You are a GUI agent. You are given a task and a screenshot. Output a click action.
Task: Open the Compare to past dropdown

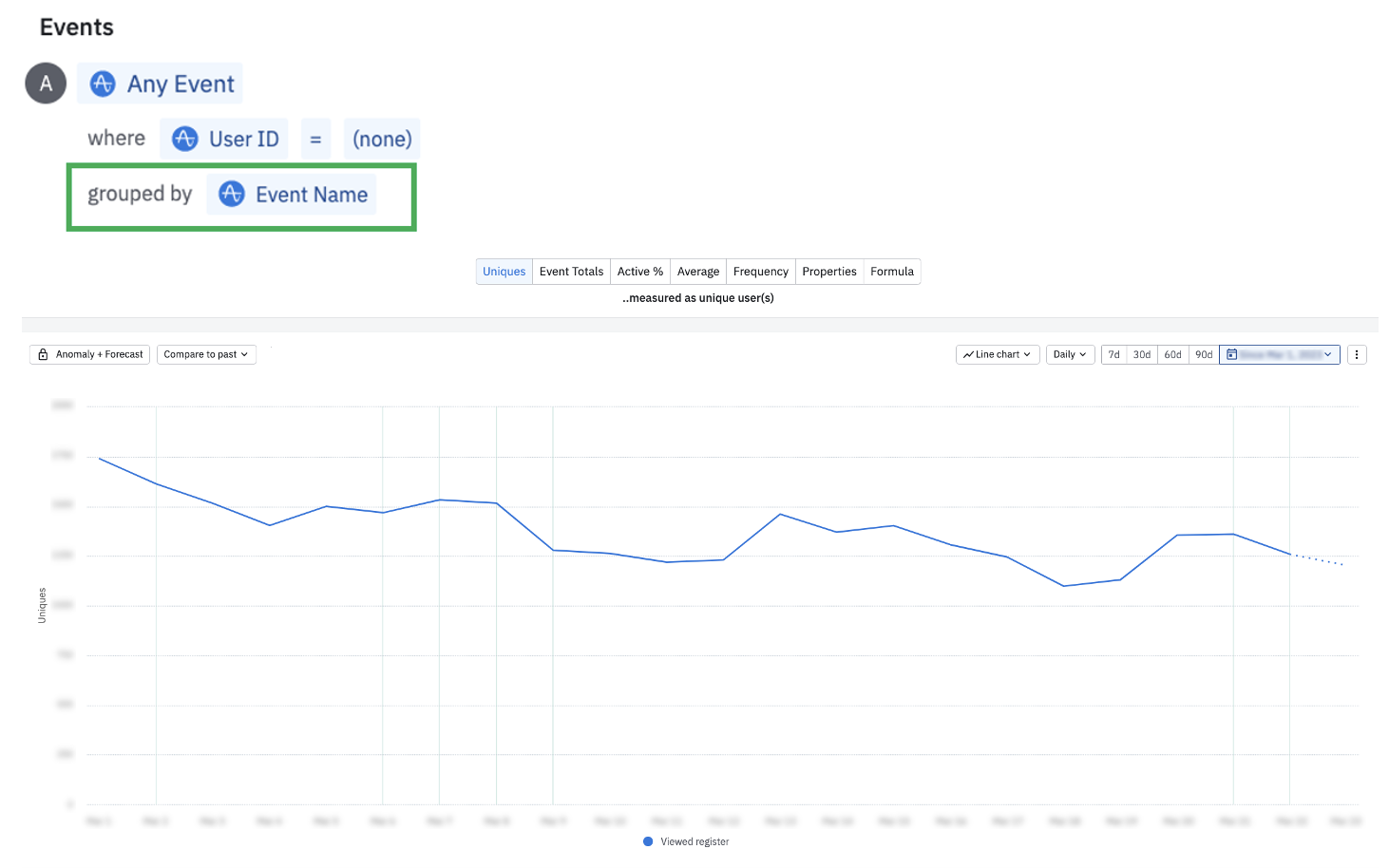(206, 354)
